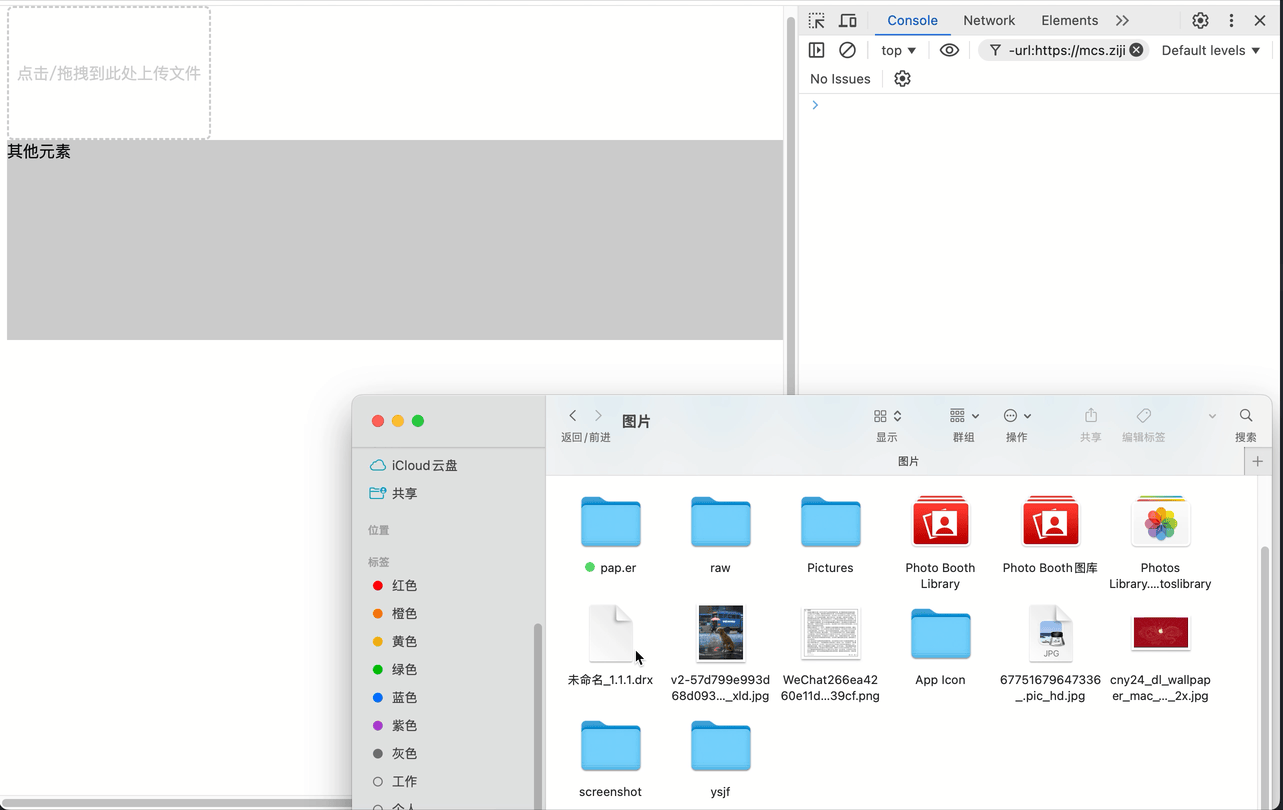
Task: Toggle the device toolbar icon
Action: pyautogui.click(x=846, y=20)
